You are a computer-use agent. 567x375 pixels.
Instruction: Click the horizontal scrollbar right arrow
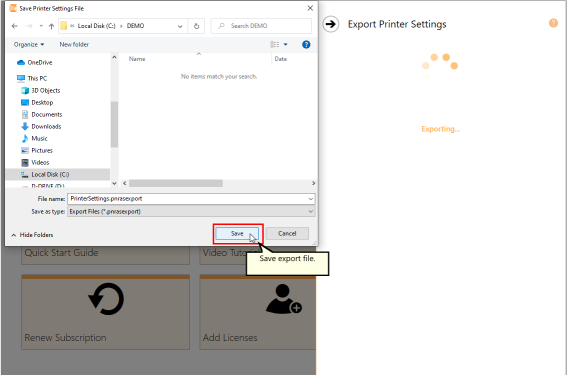point(313,183)
